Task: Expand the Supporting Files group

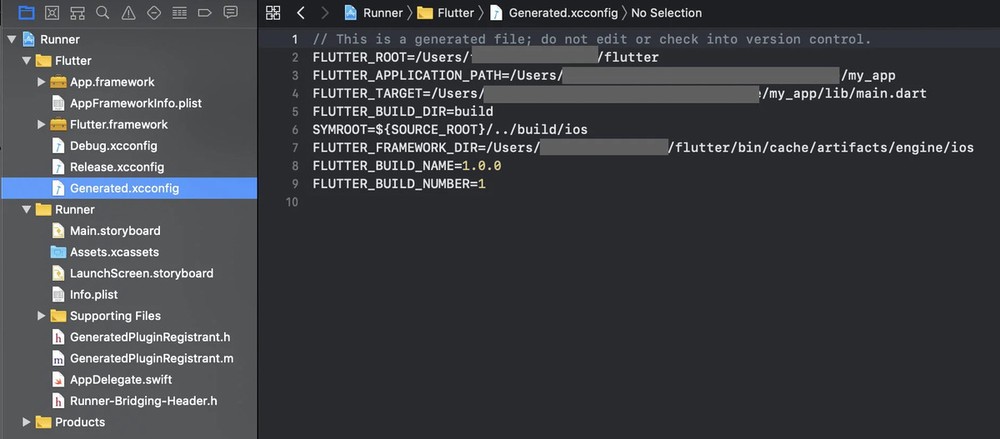Action: pos(41,316)
